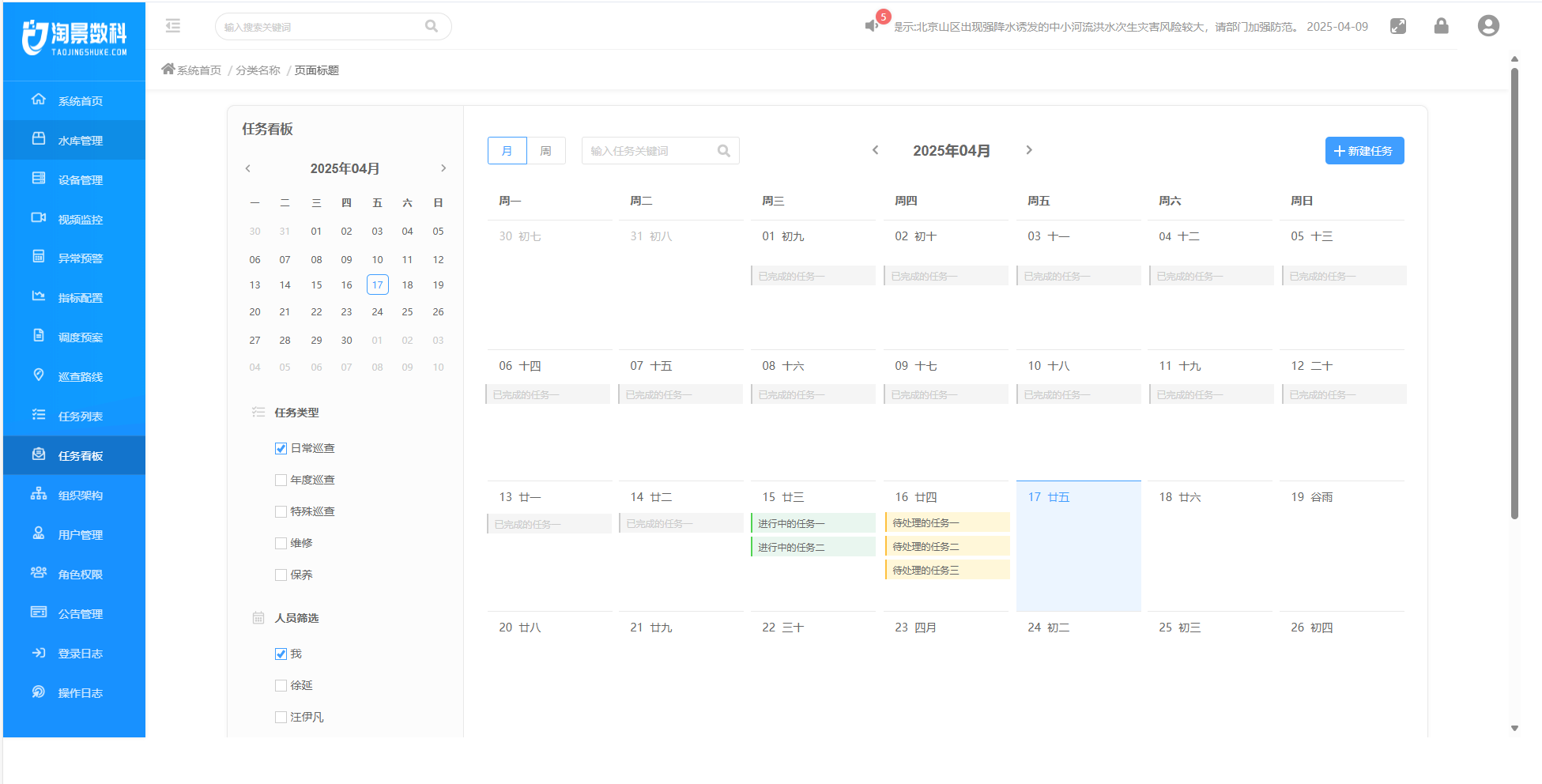Check the 年度巡查 checkbox

(x=281, y=480)
